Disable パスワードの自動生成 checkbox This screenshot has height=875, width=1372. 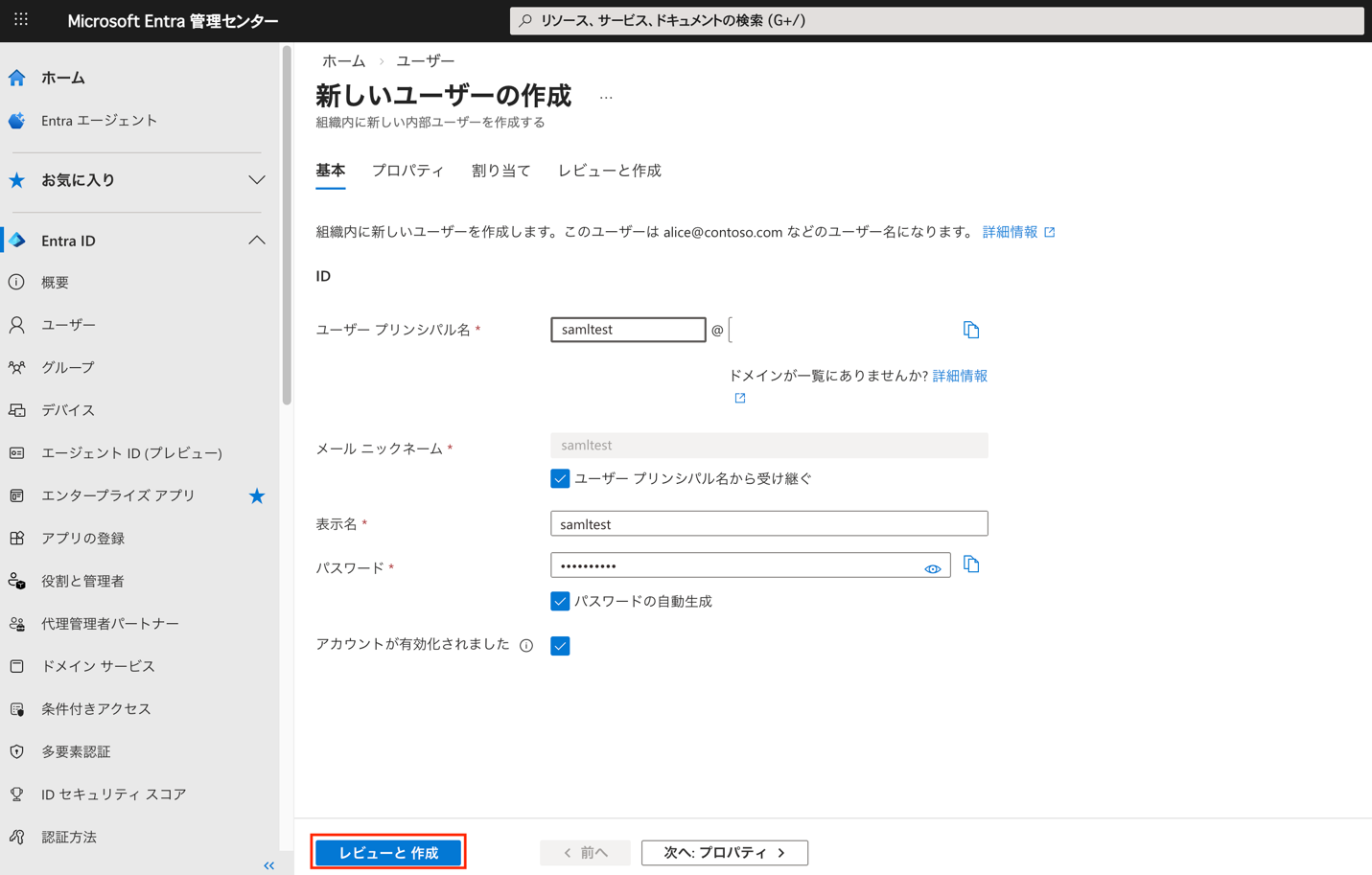click(x=559, y=601)
